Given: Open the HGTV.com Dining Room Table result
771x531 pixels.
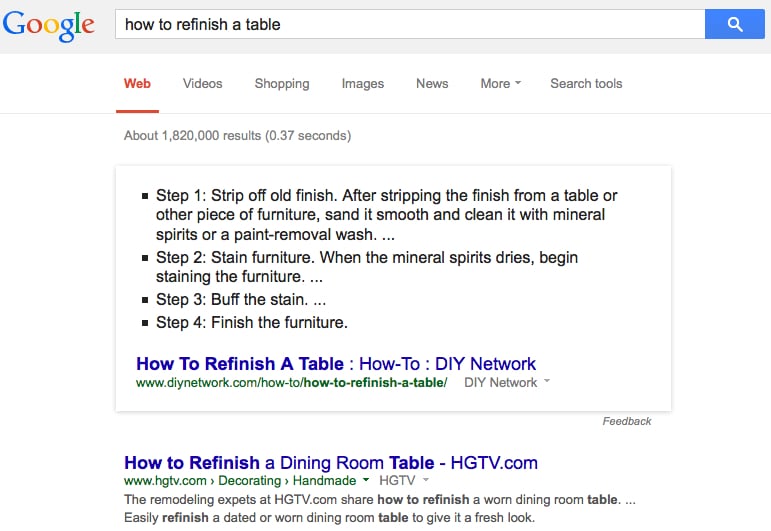Looking at the screenshot, I should 330,463.
